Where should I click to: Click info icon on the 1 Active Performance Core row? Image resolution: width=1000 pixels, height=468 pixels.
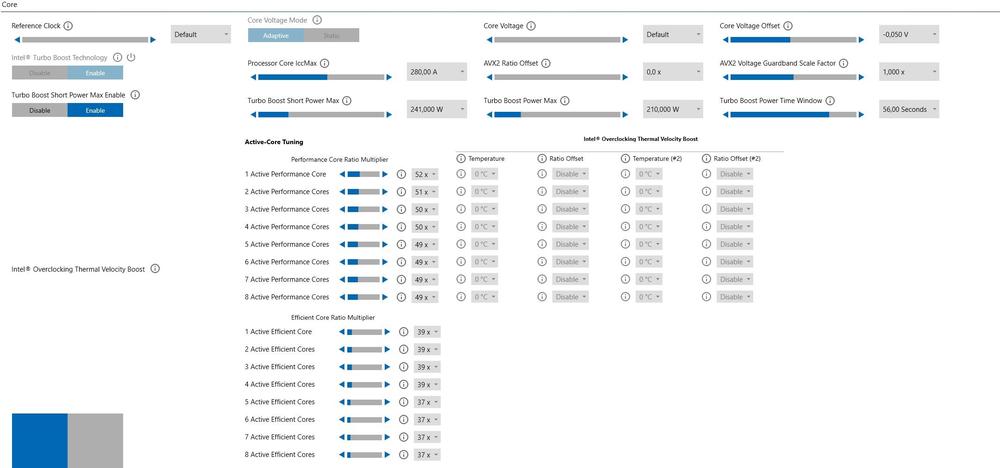401,175
